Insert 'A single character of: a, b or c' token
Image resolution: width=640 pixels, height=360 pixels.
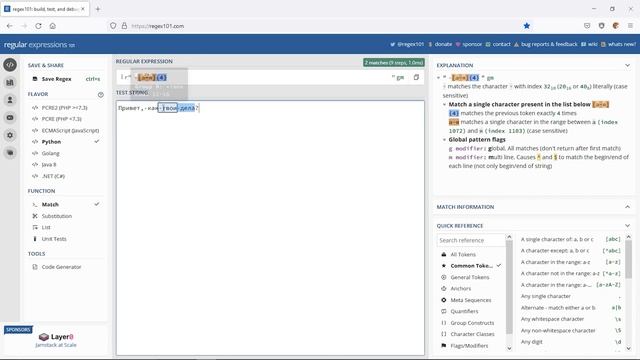[x=571, y=239]
